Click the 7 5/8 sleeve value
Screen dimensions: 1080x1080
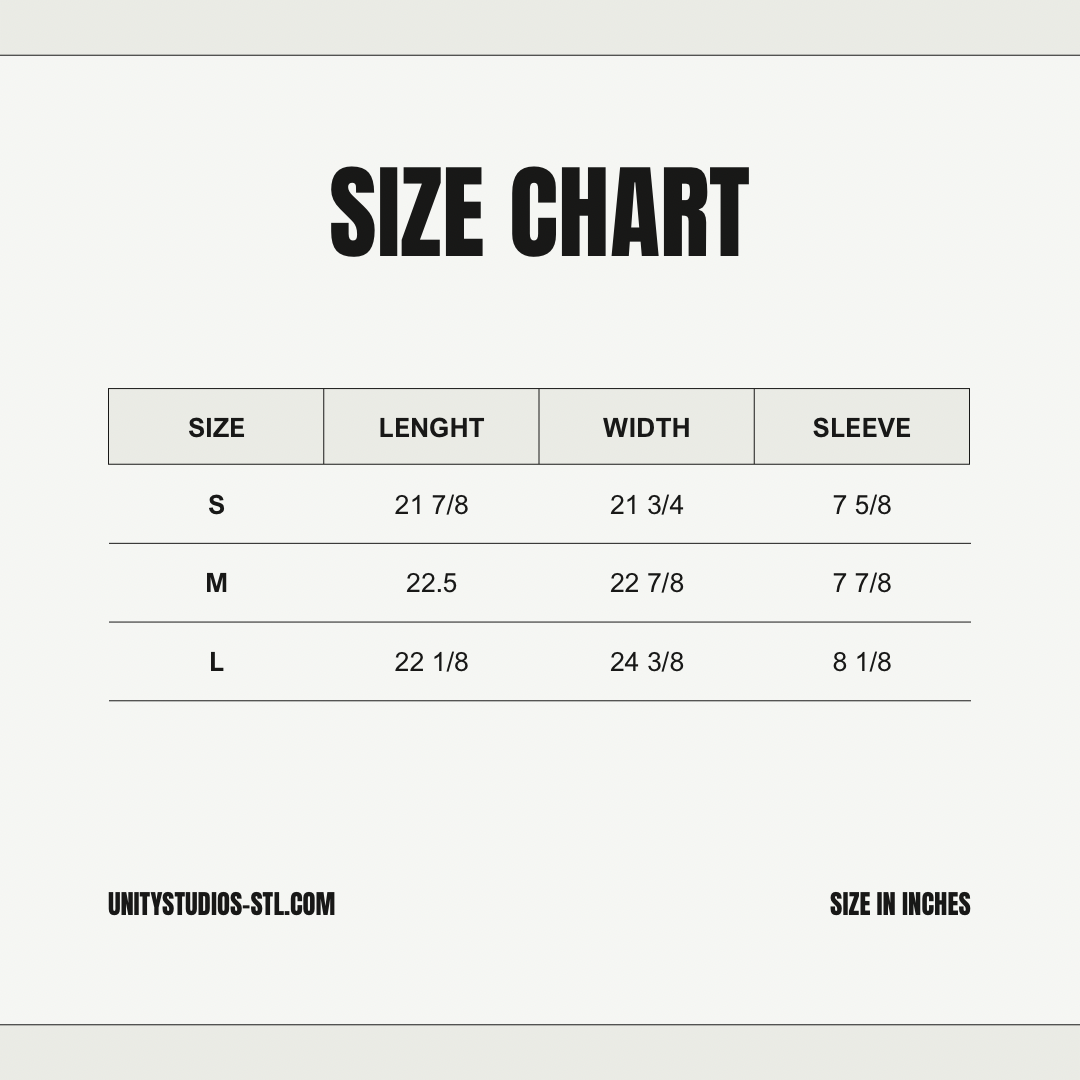tap(862, 505)
